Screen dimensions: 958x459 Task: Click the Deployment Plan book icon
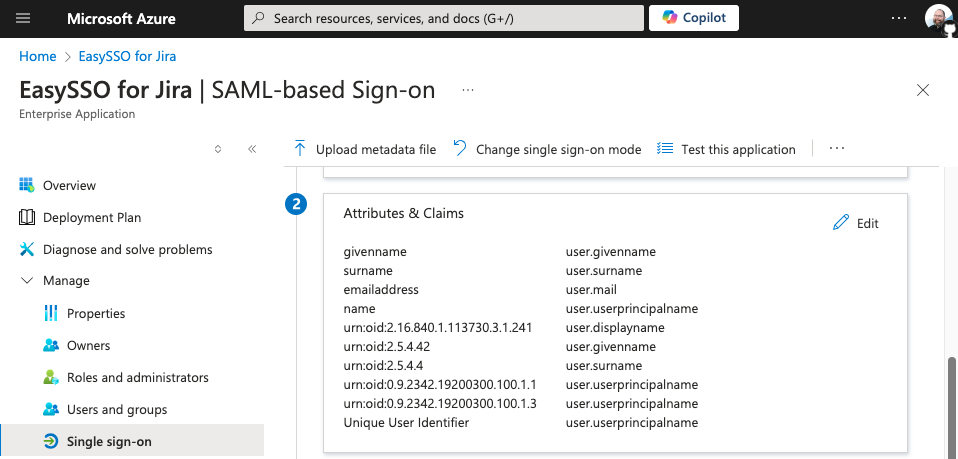(x=27, y=218)
